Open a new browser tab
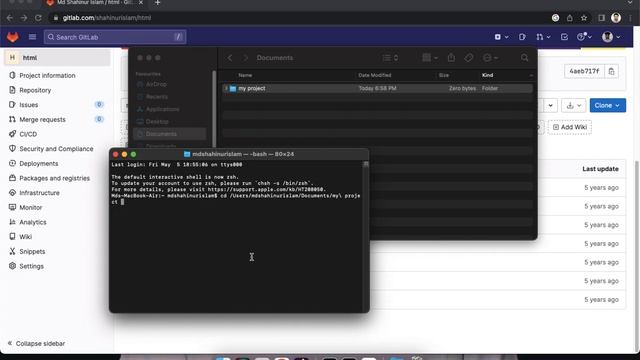The height and width of the screenshot is (360, 640). pos(157,3)
